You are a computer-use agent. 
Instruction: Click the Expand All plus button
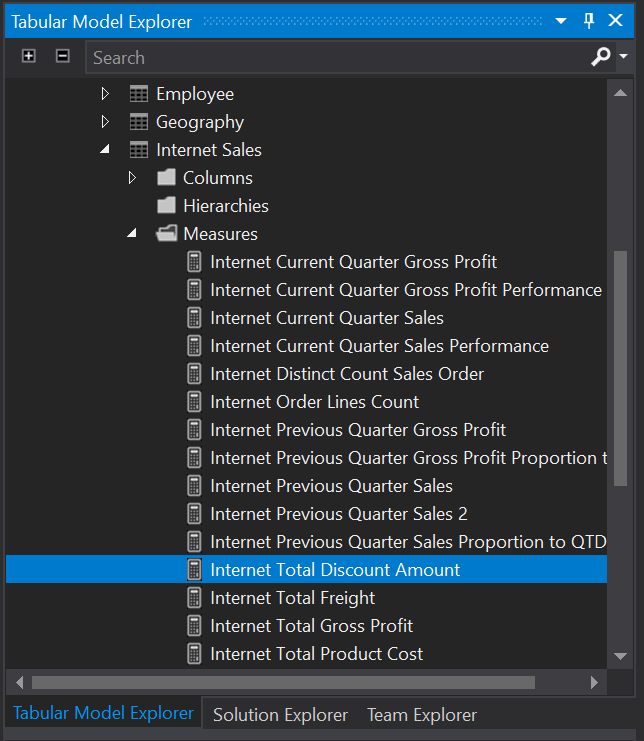tap(29, 57)
